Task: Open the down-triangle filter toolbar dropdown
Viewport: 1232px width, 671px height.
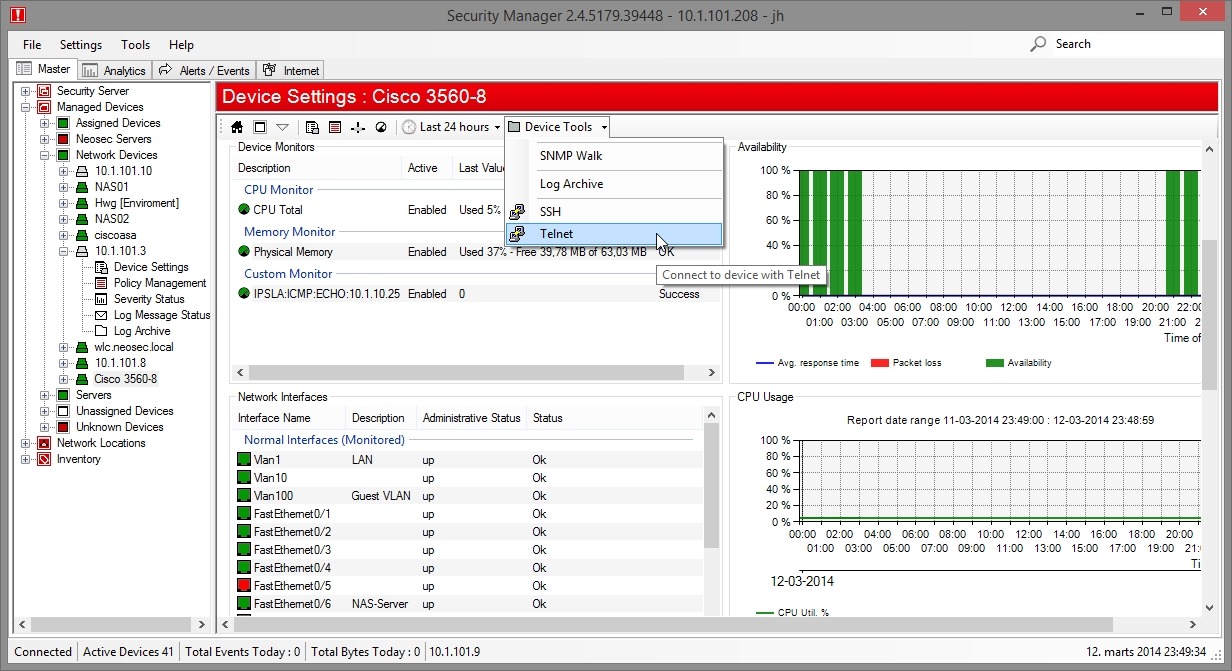Action: point(282,127)
